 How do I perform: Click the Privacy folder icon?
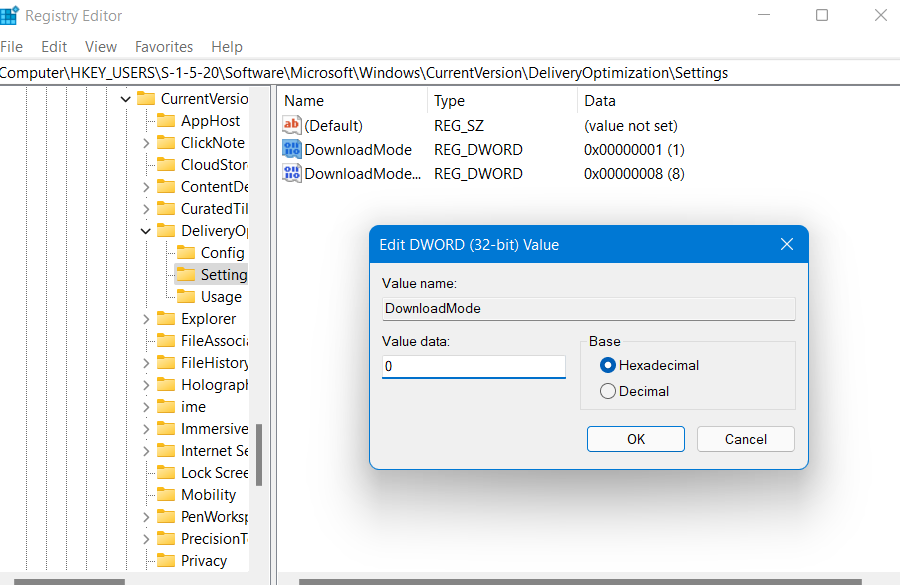click(x=166, y=561)
